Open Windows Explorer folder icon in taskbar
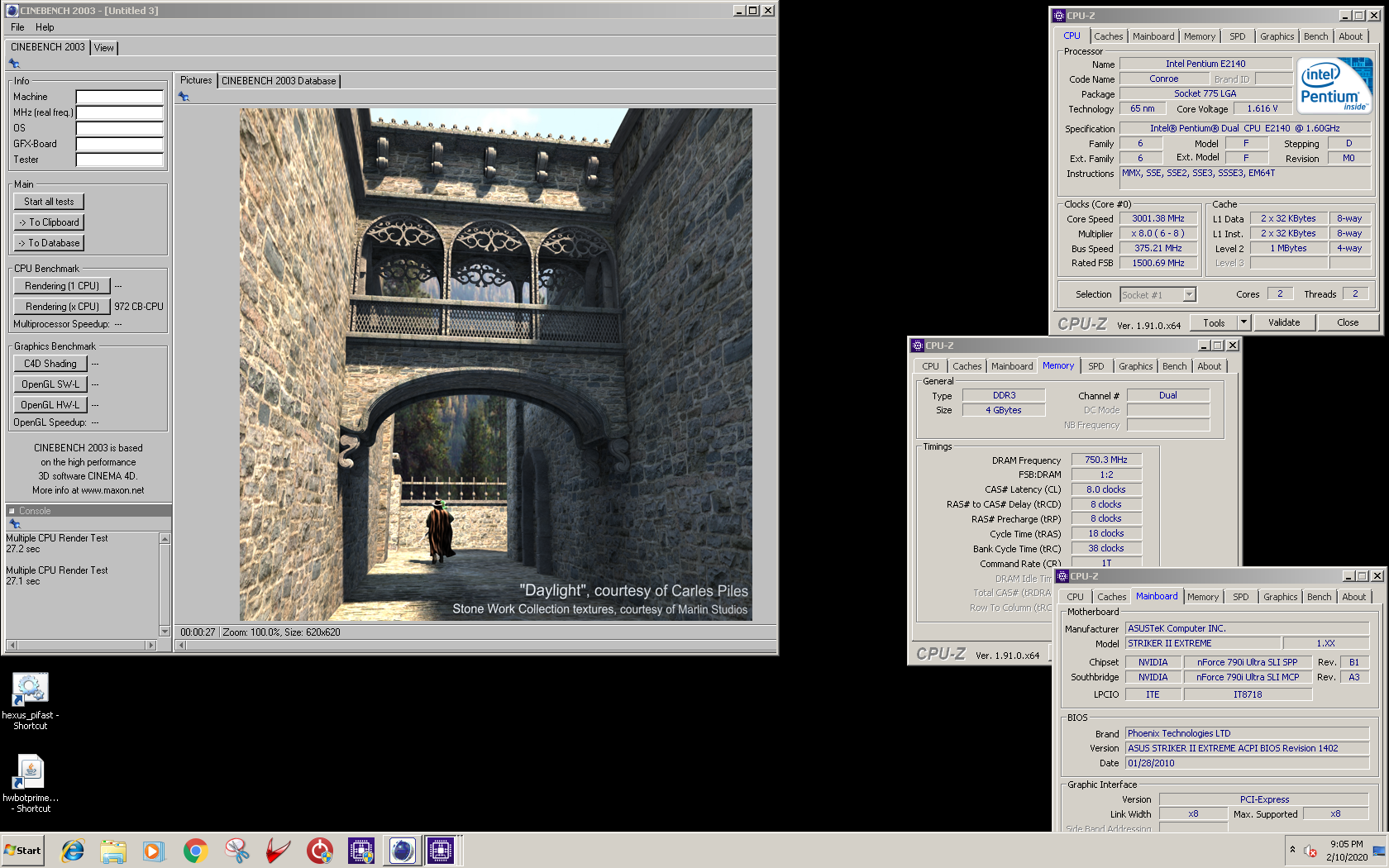The image size is (1389, 868). pos(113,851)
